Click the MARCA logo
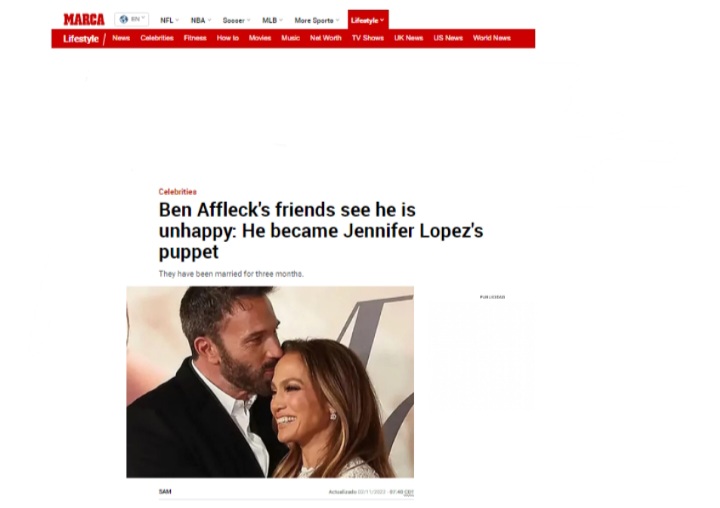The height and width of the screenshot is (508, 720). click(84, 20)
